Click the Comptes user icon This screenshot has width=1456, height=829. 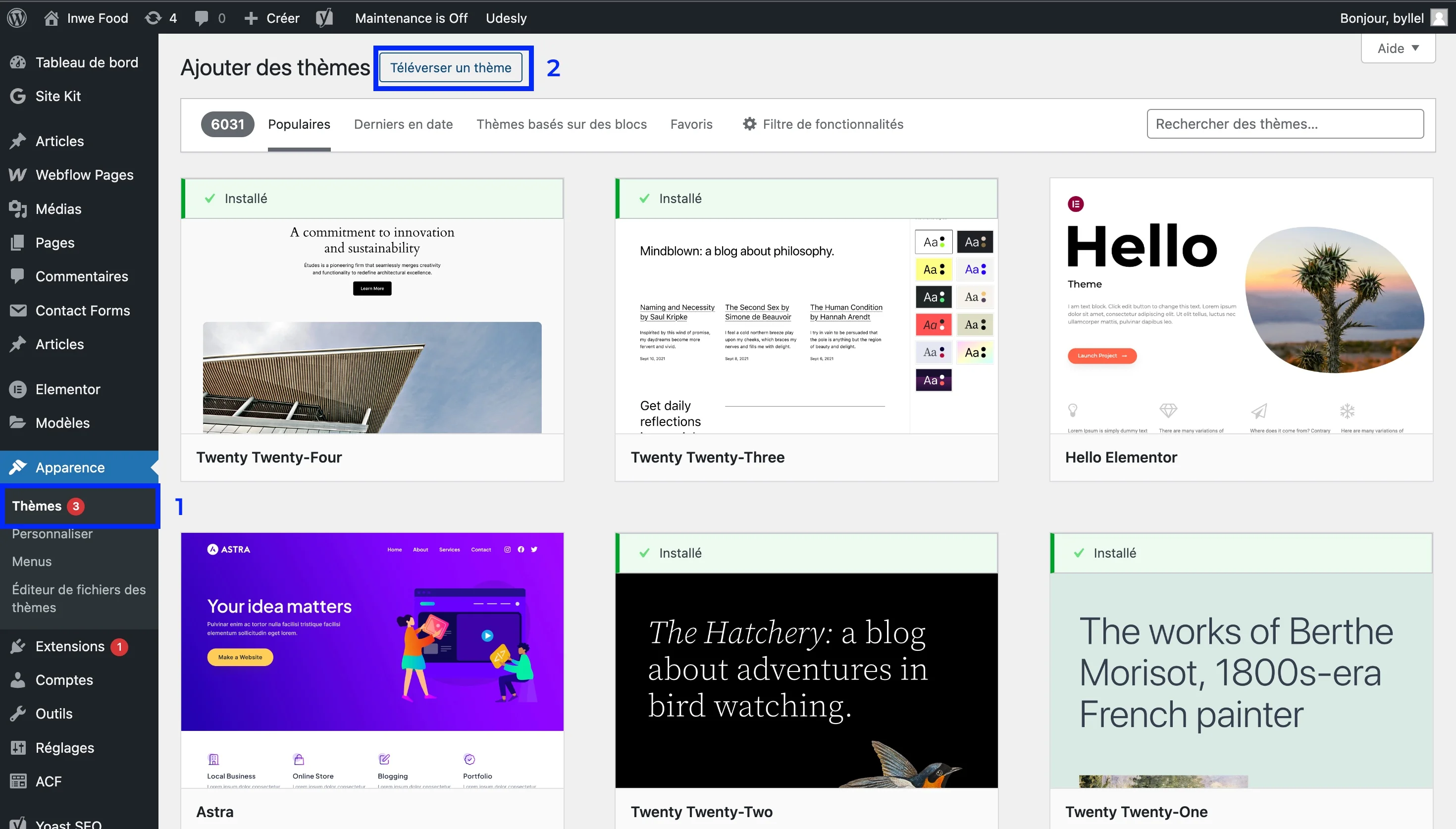(18, 680)
